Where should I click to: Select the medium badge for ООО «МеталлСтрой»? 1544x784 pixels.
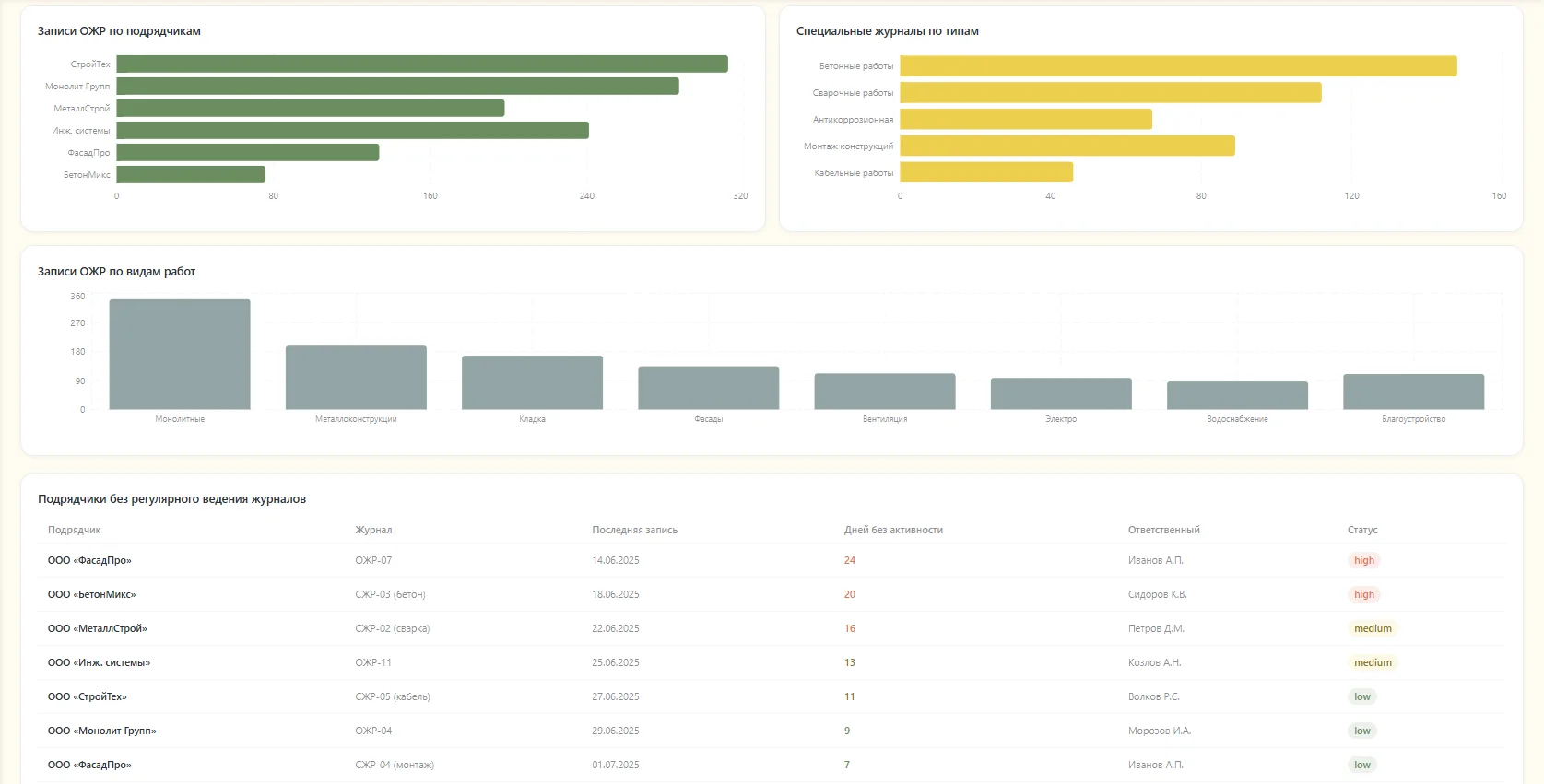click(x=1373, y=628)
